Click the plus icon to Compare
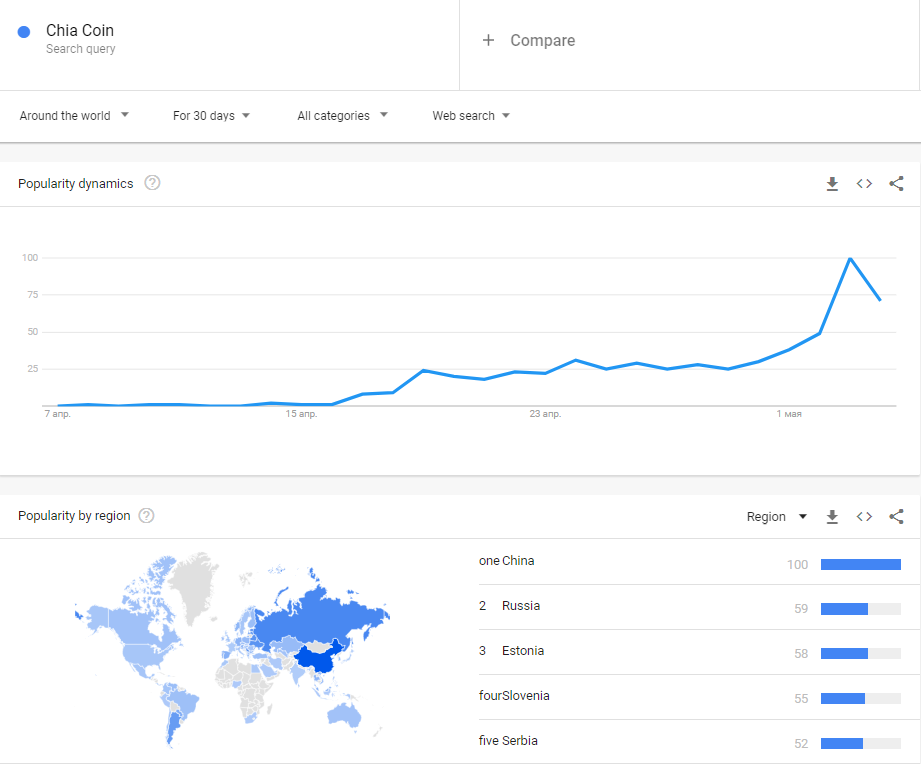Viewport: 921px width, 764px height. tap(488, 40)
